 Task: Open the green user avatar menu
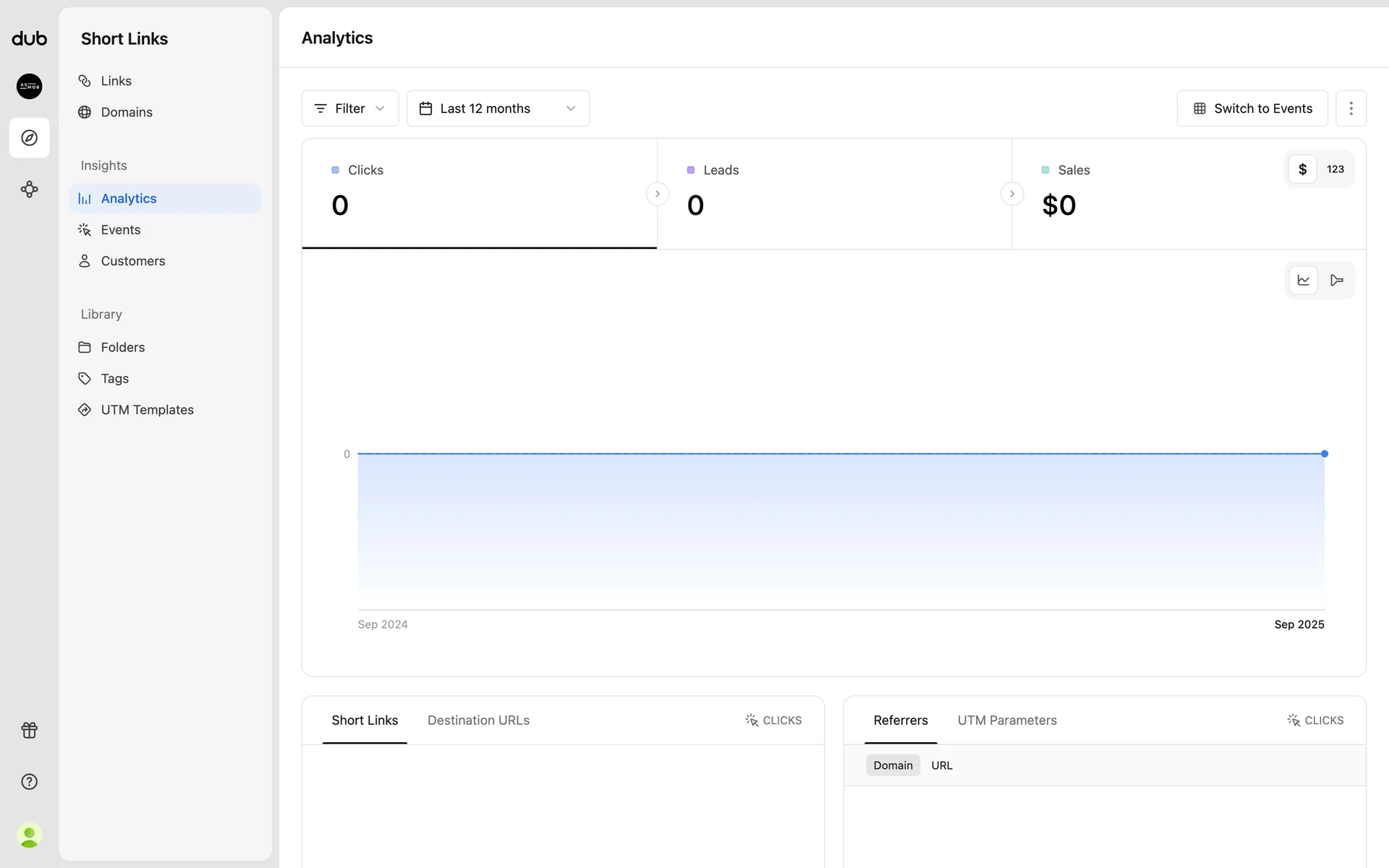[29, 835]
